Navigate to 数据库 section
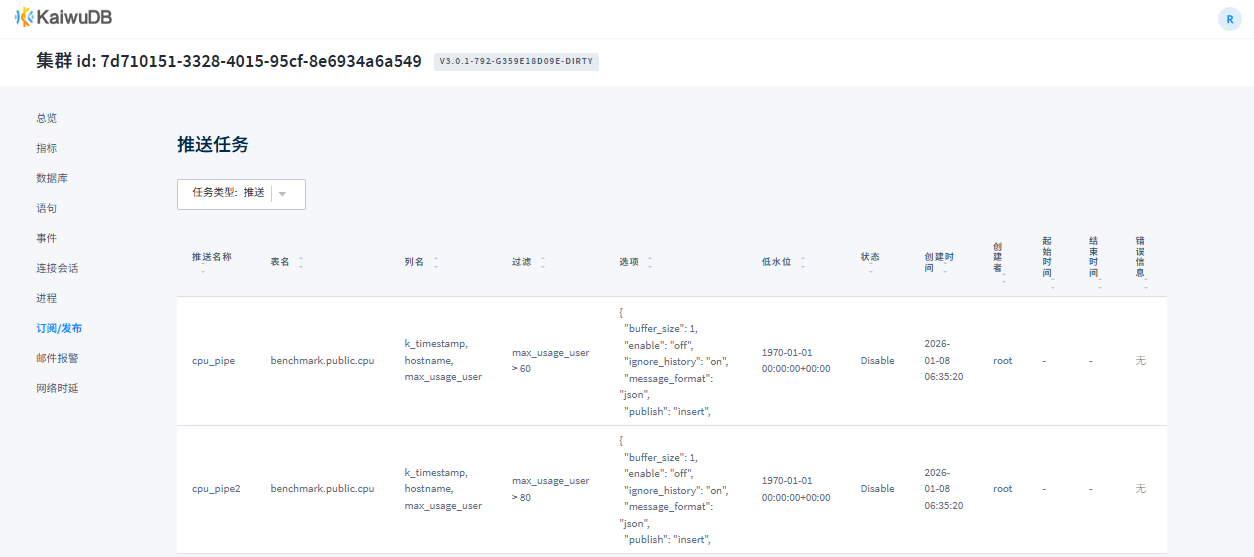 [x=52, y=178]
